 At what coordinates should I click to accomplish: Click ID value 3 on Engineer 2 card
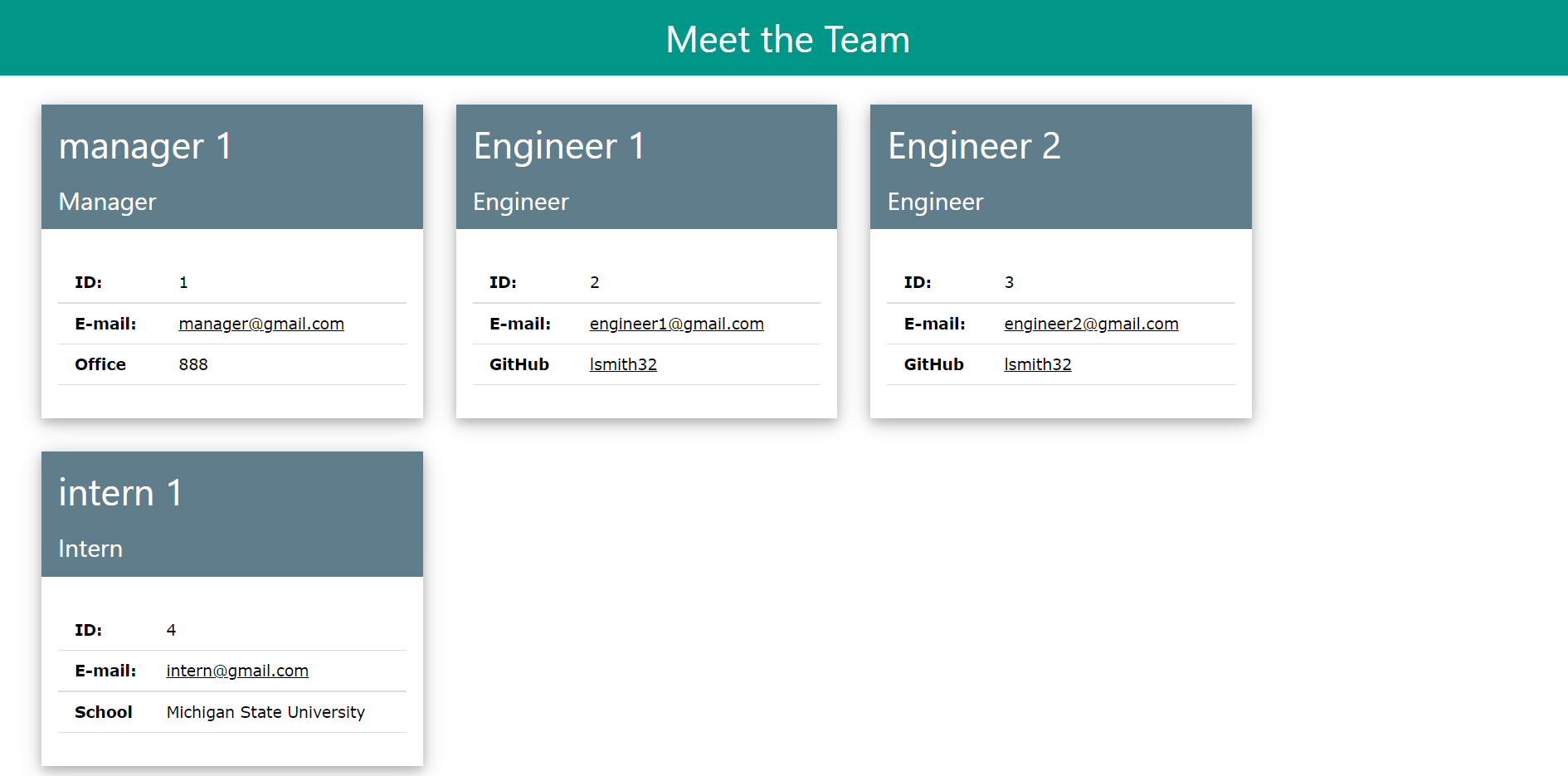point(1010,282)
